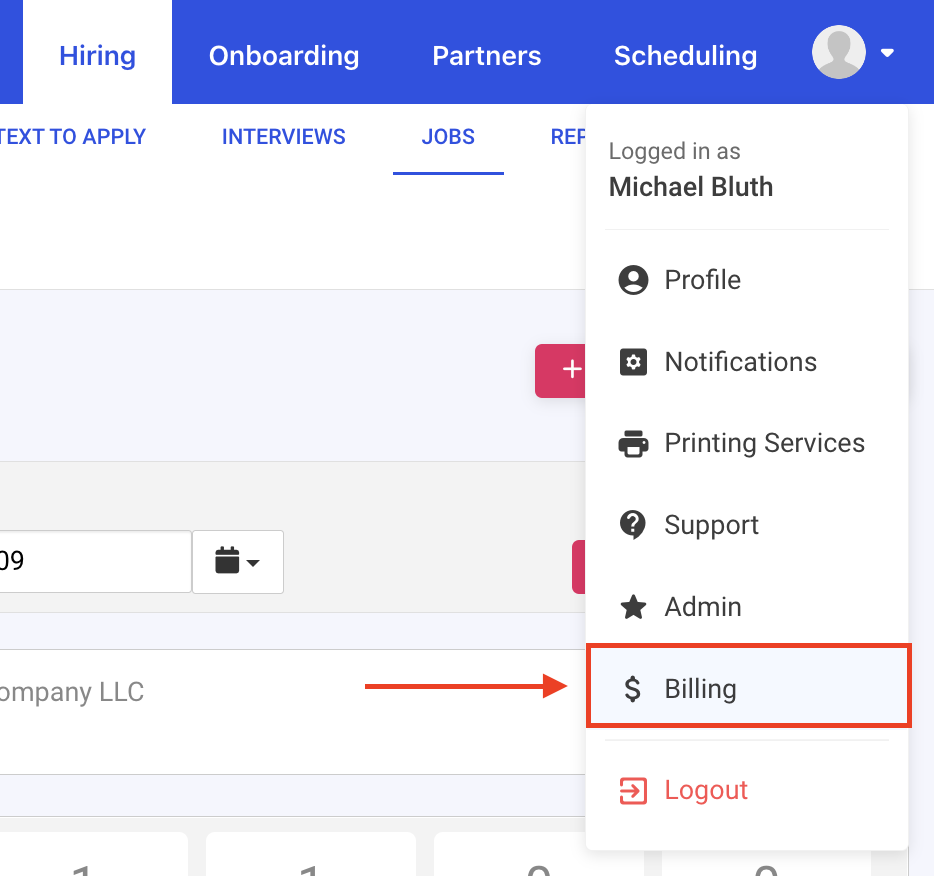Click the Support question bubble icon
This screenshot has height=876, width=934.
tap(633, 525)
